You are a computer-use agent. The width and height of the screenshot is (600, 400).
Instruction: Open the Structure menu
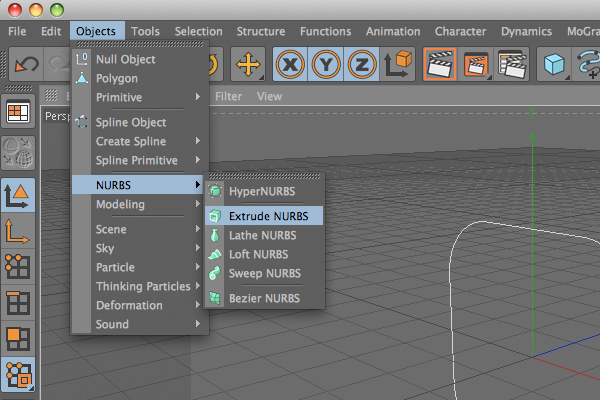click(261, 31)
